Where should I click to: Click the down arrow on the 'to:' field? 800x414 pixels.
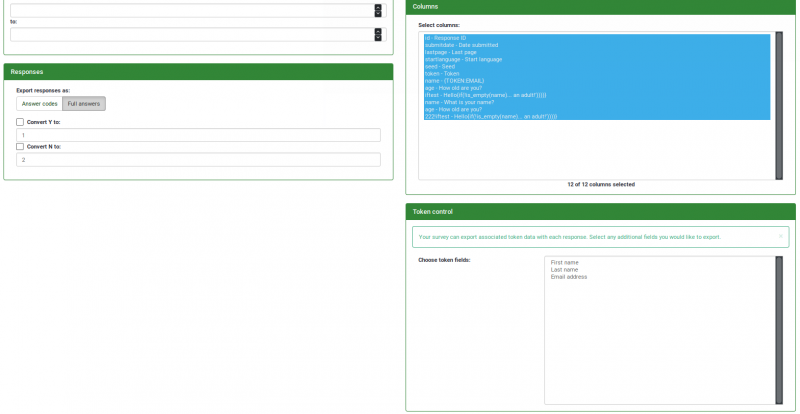pos(377,37)
